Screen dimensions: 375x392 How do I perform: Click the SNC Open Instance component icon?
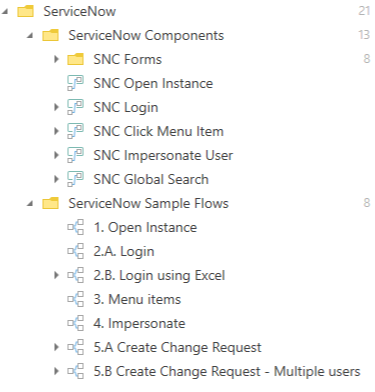point(76,83)
